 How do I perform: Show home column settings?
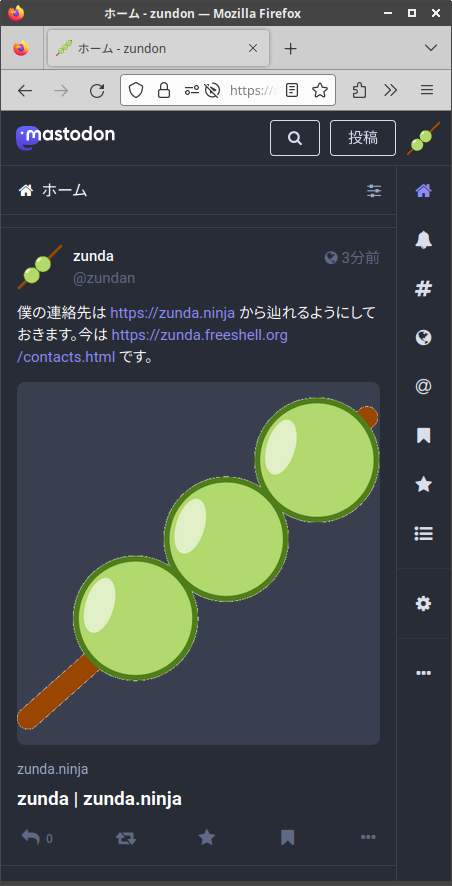tap(374, 190)
